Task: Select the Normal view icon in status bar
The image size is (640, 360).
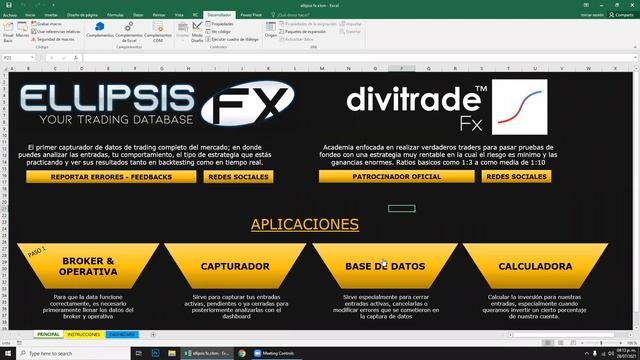Action: coord(548,343)
